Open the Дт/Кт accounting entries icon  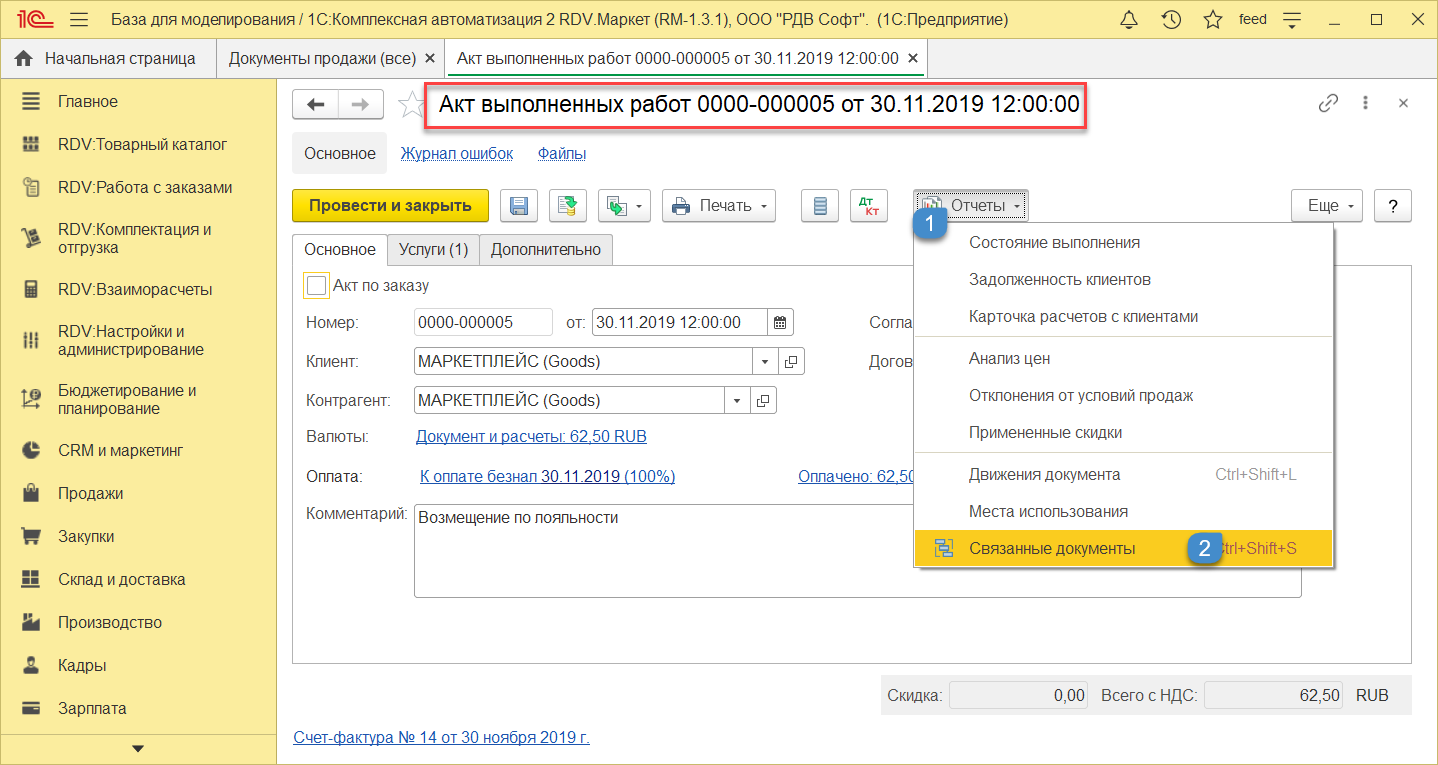[x=868, y=206]
